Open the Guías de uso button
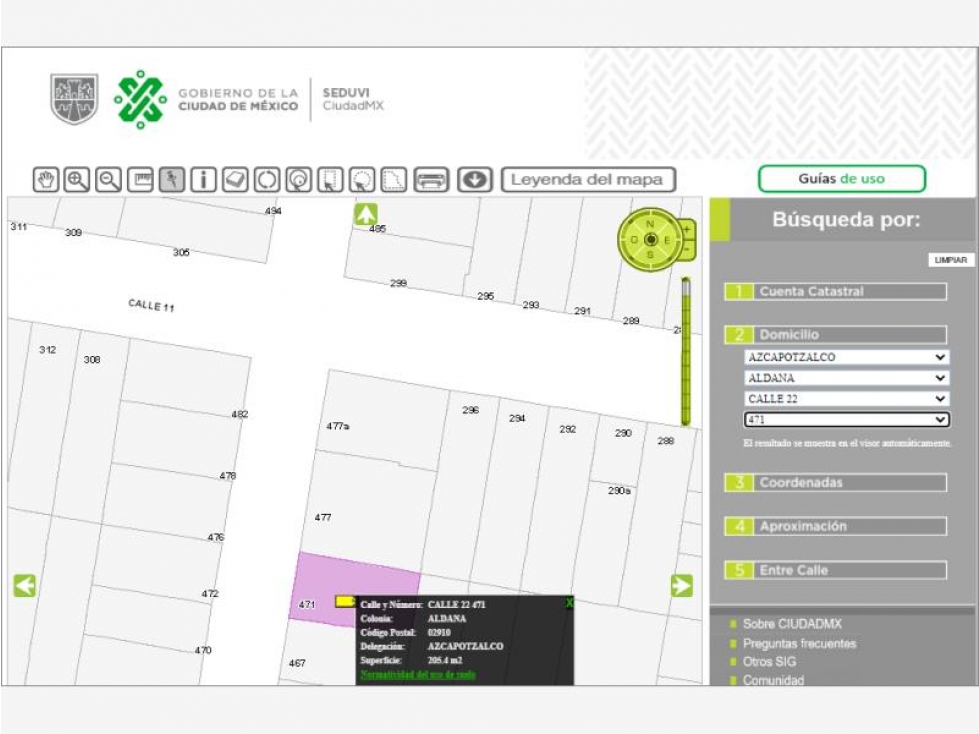This screenshot has height=734, width=979. (x=842, y=179)
